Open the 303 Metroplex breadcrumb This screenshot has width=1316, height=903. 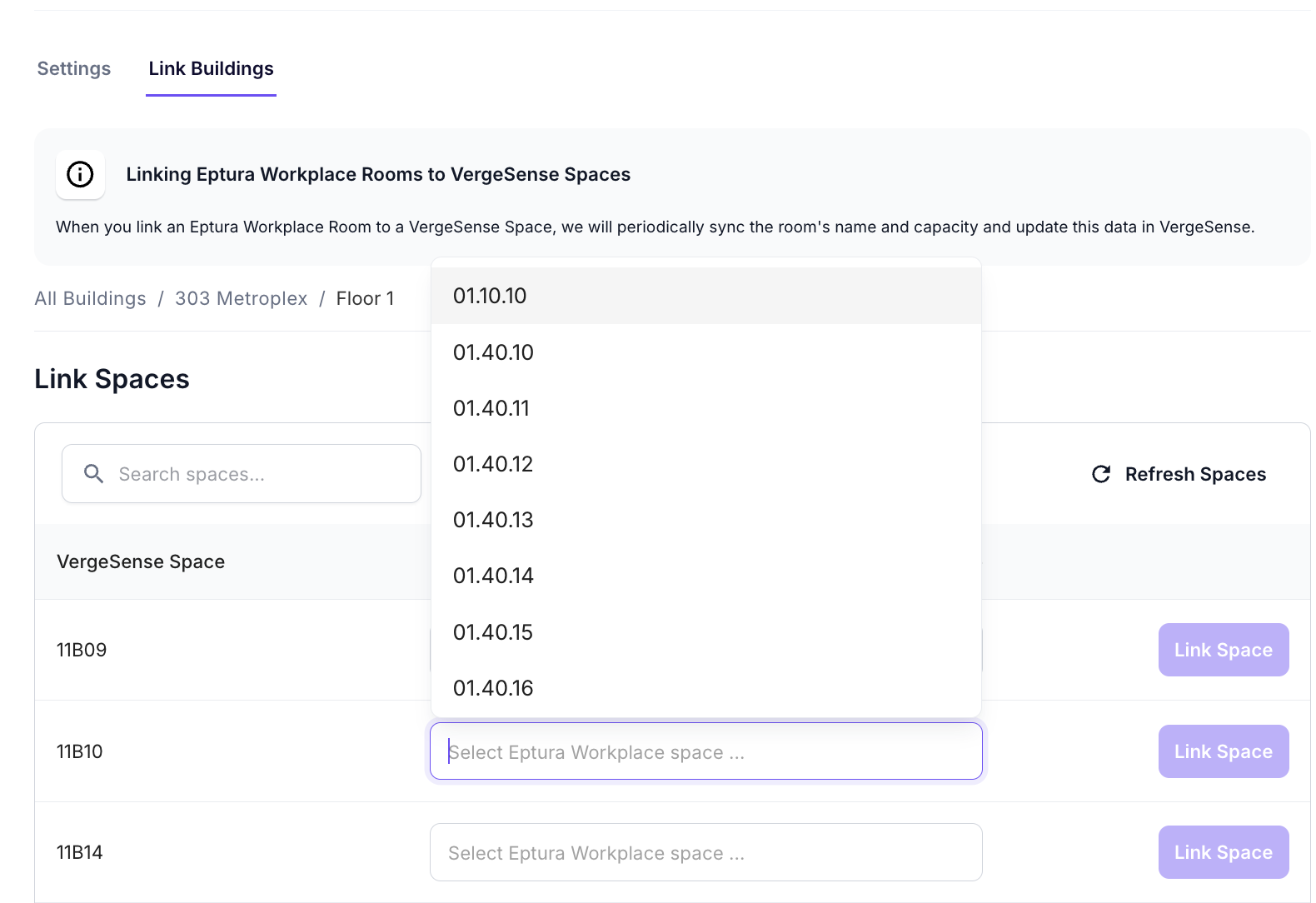click(241, 298)
